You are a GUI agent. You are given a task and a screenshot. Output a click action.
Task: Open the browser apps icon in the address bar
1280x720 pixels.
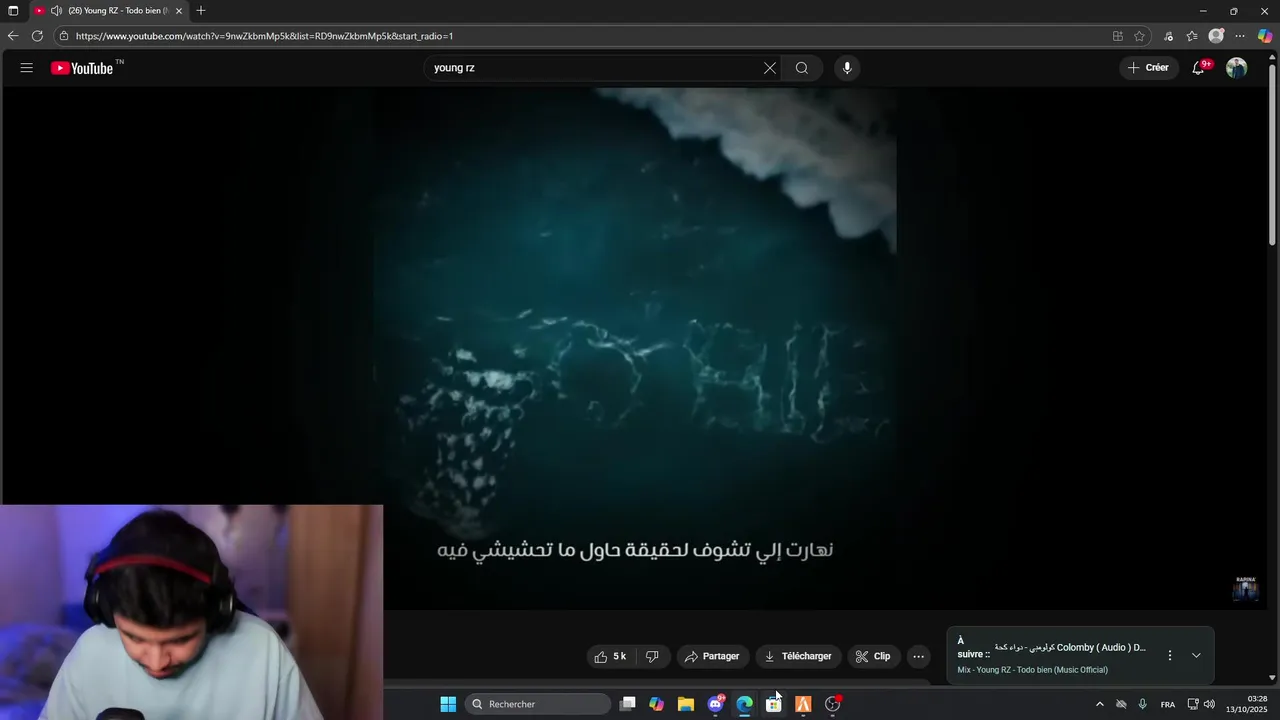1118,36
